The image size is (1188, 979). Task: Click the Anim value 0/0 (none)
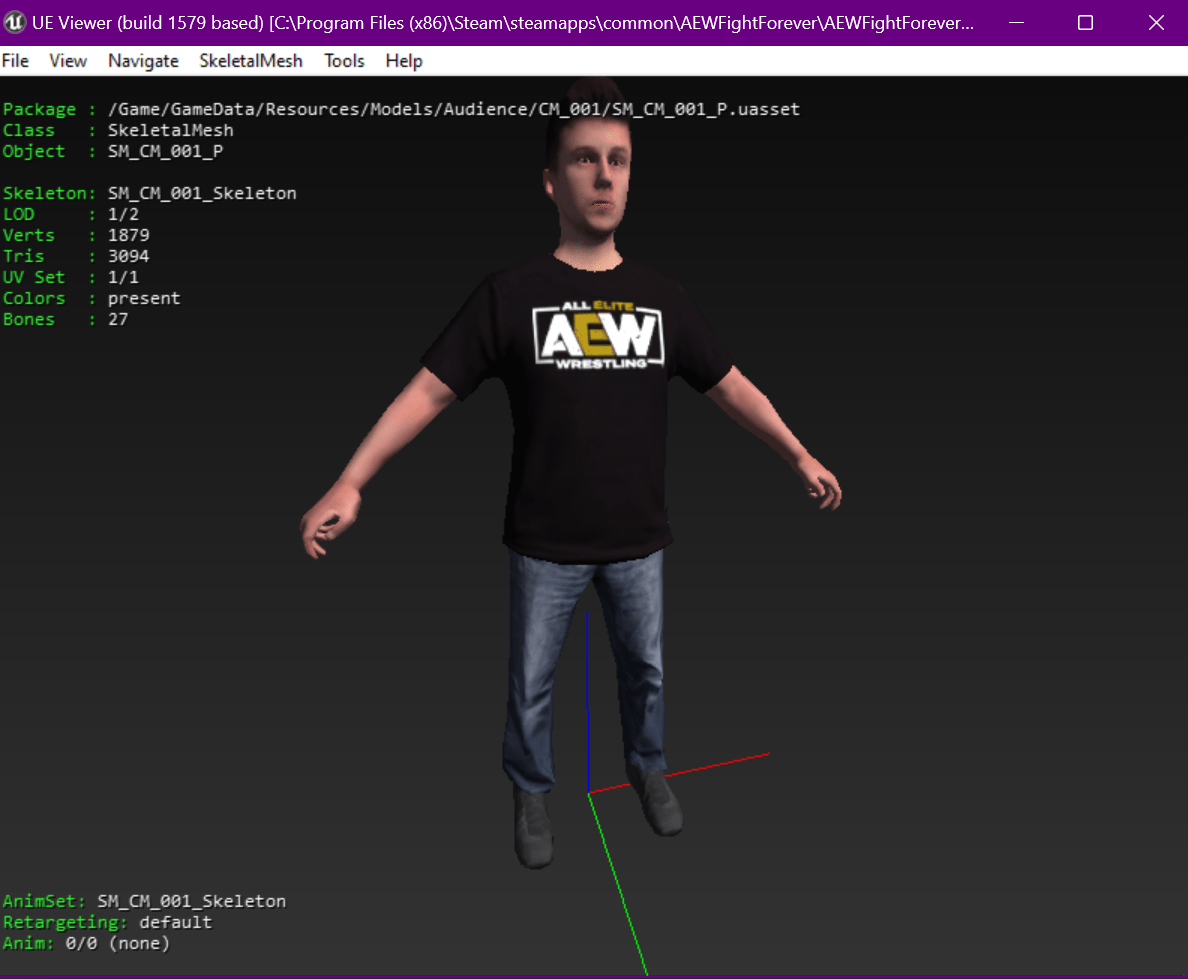(x=117, y=943)
